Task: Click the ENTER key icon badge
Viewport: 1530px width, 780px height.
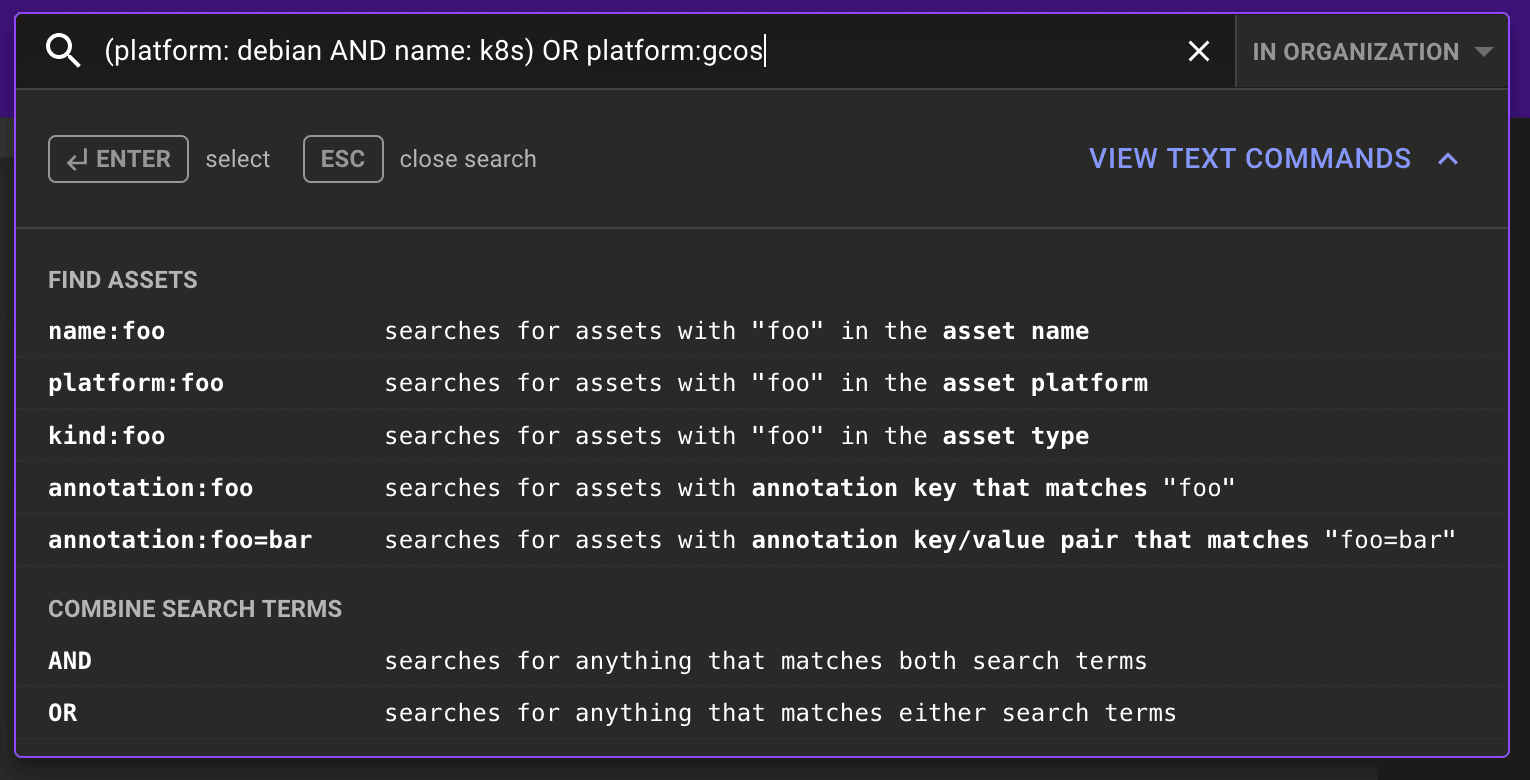Action: (118, 158)
